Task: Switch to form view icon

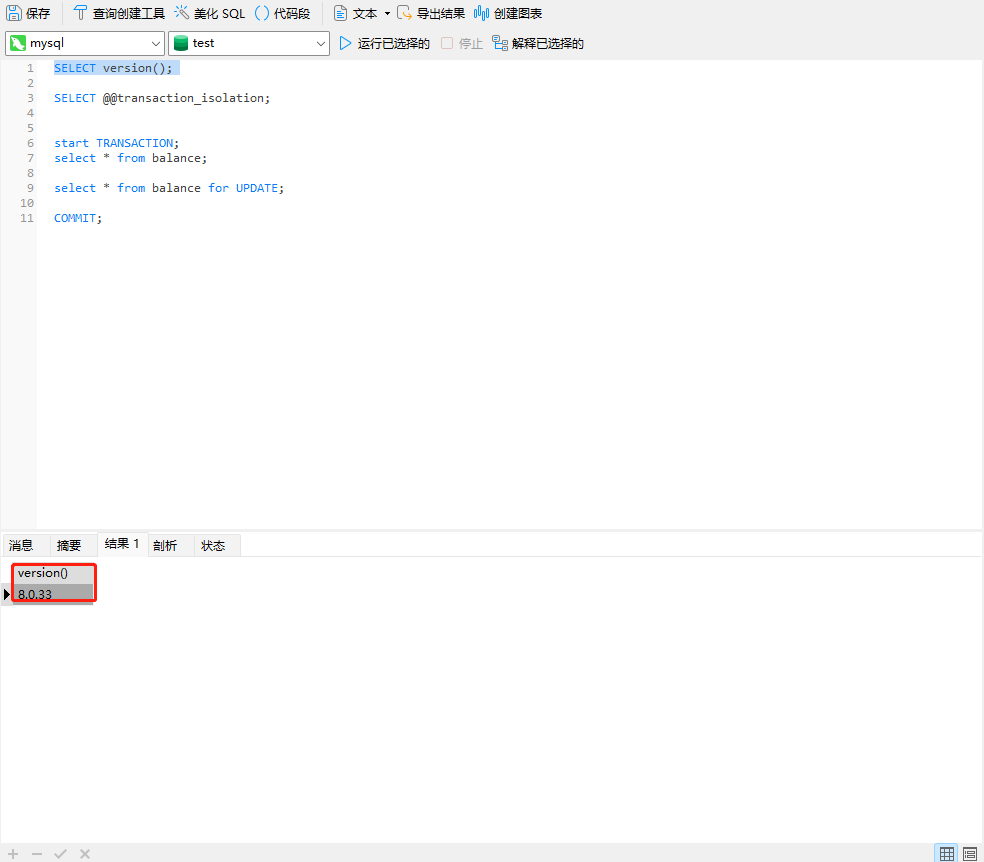Action: pos(970,853)
